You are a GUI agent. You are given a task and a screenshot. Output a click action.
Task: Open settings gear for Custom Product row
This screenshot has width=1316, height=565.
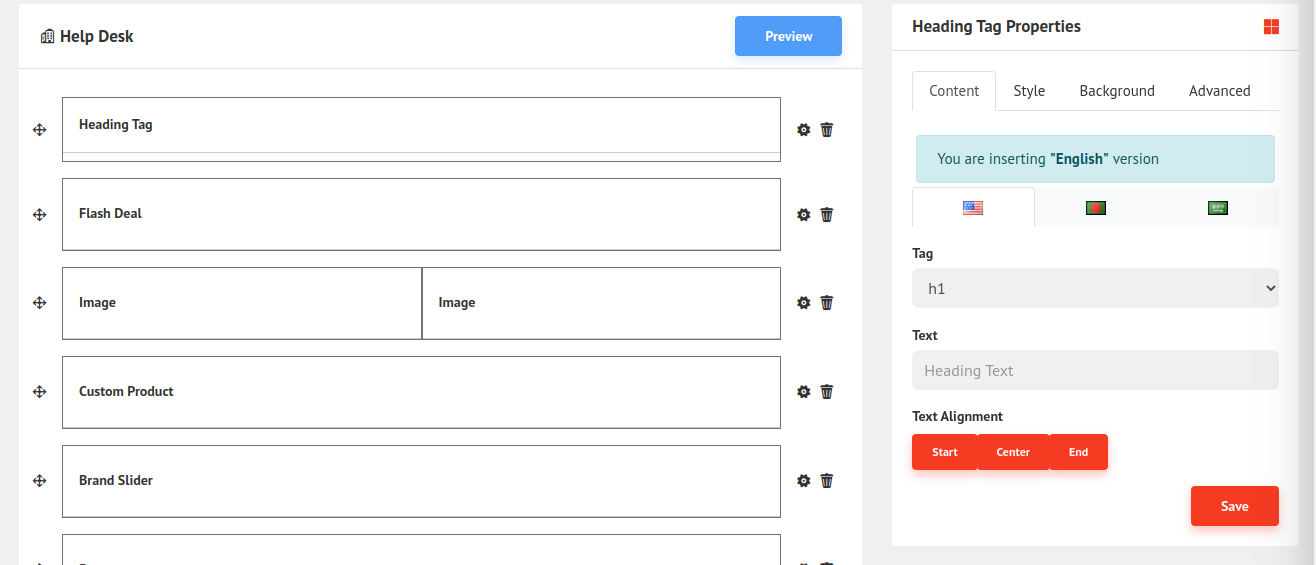803,392
